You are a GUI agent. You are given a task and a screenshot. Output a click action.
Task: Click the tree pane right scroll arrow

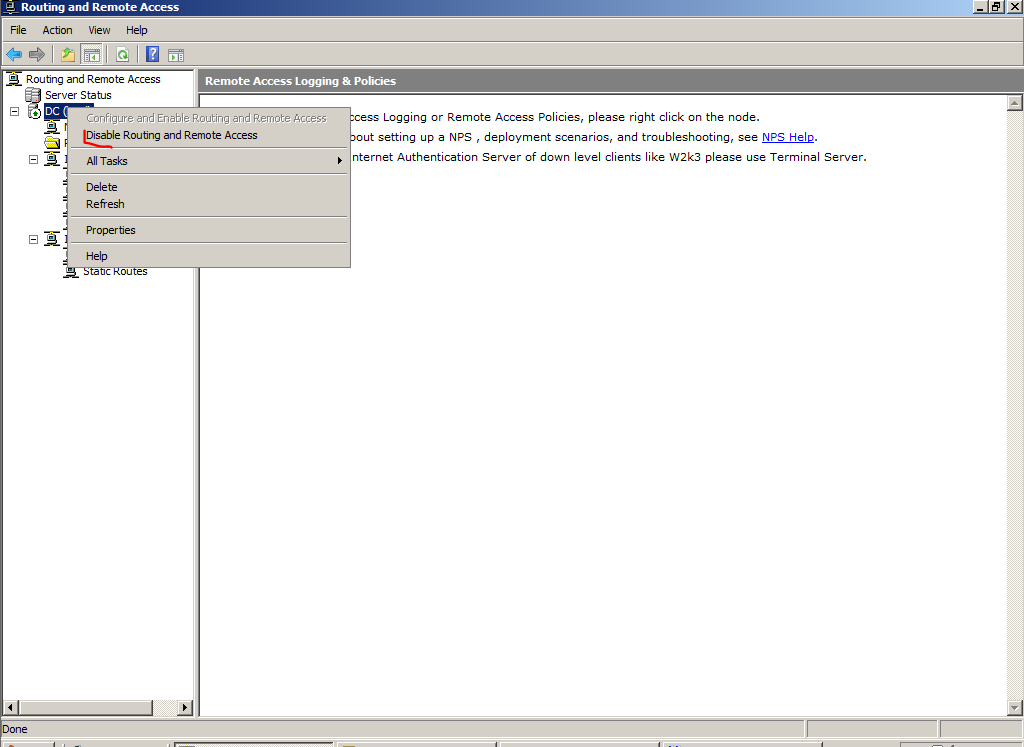[185, 707]
